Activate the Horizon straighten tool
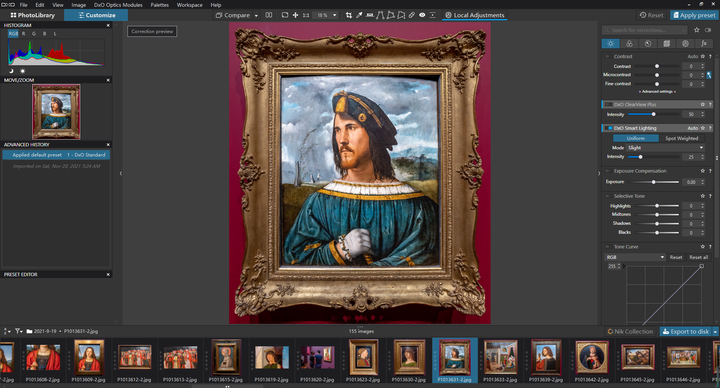The image size is (720, 388). 370,15
